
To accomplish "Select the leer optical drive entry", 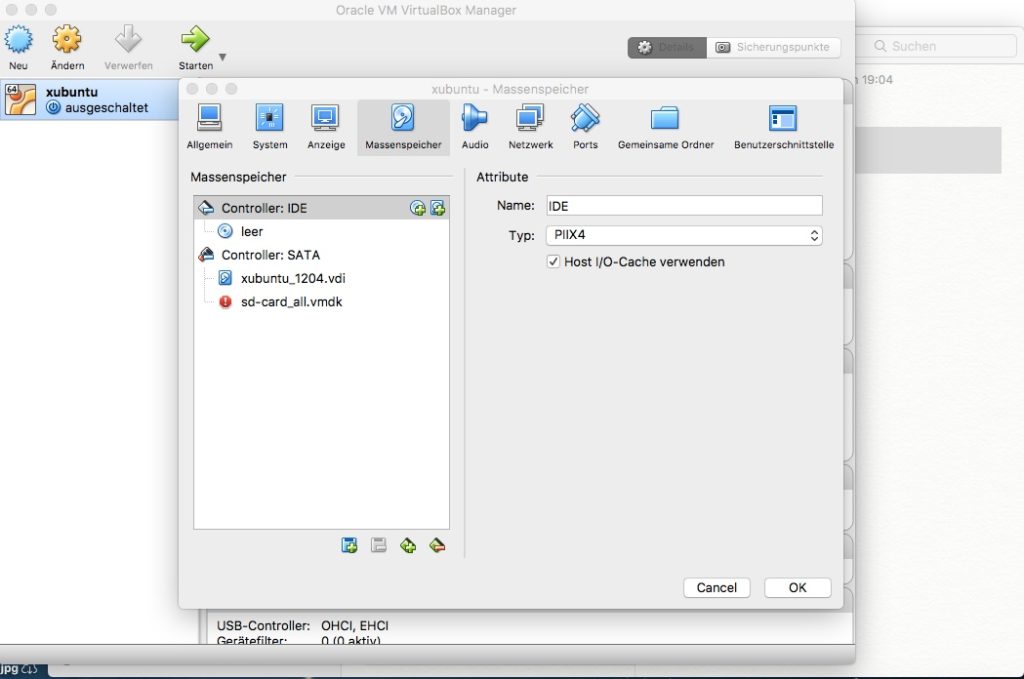I will 321,231.
